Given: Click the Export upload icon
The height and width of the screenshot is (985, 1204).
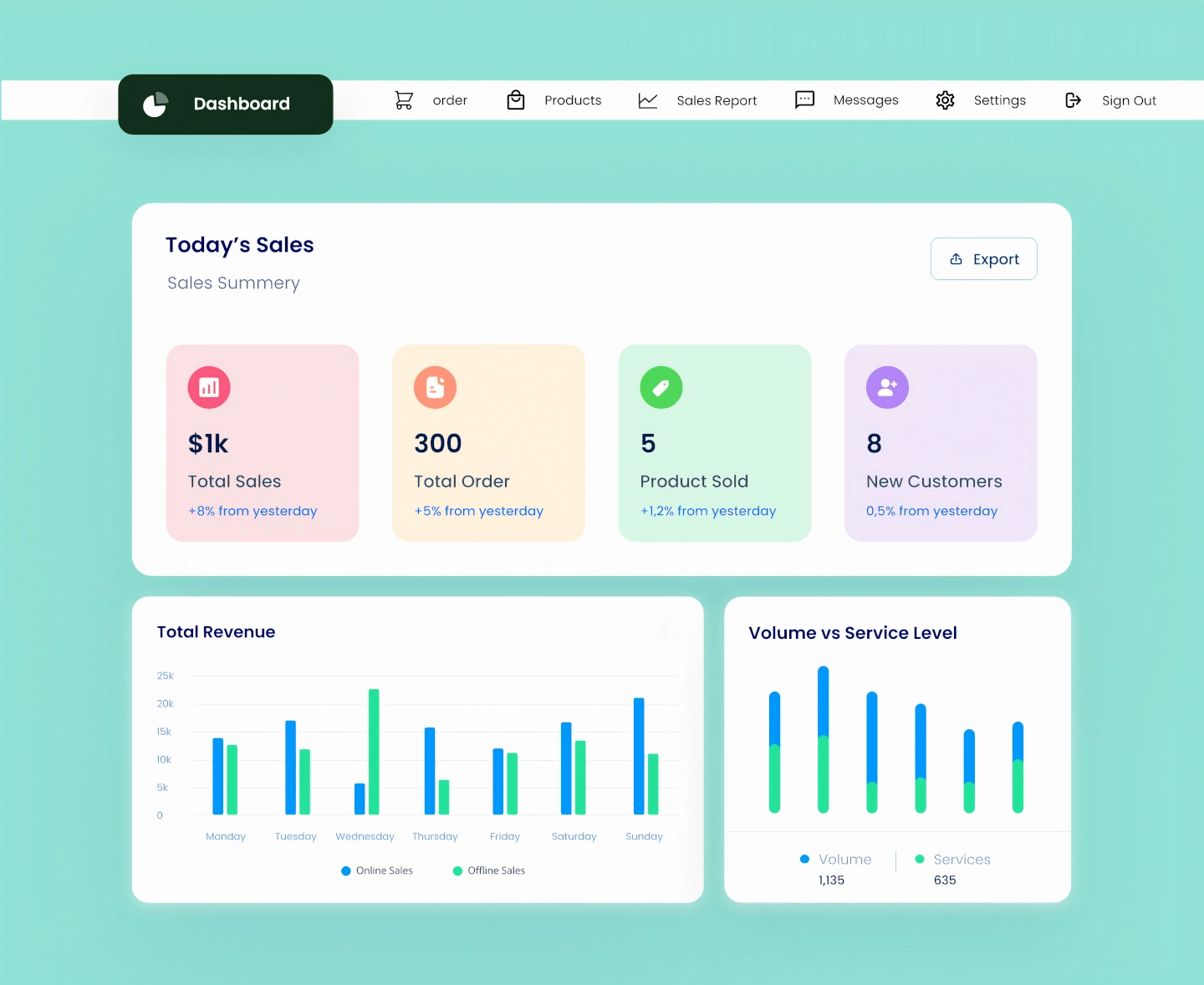Looking at the screenshot, I should pos(957,258).
